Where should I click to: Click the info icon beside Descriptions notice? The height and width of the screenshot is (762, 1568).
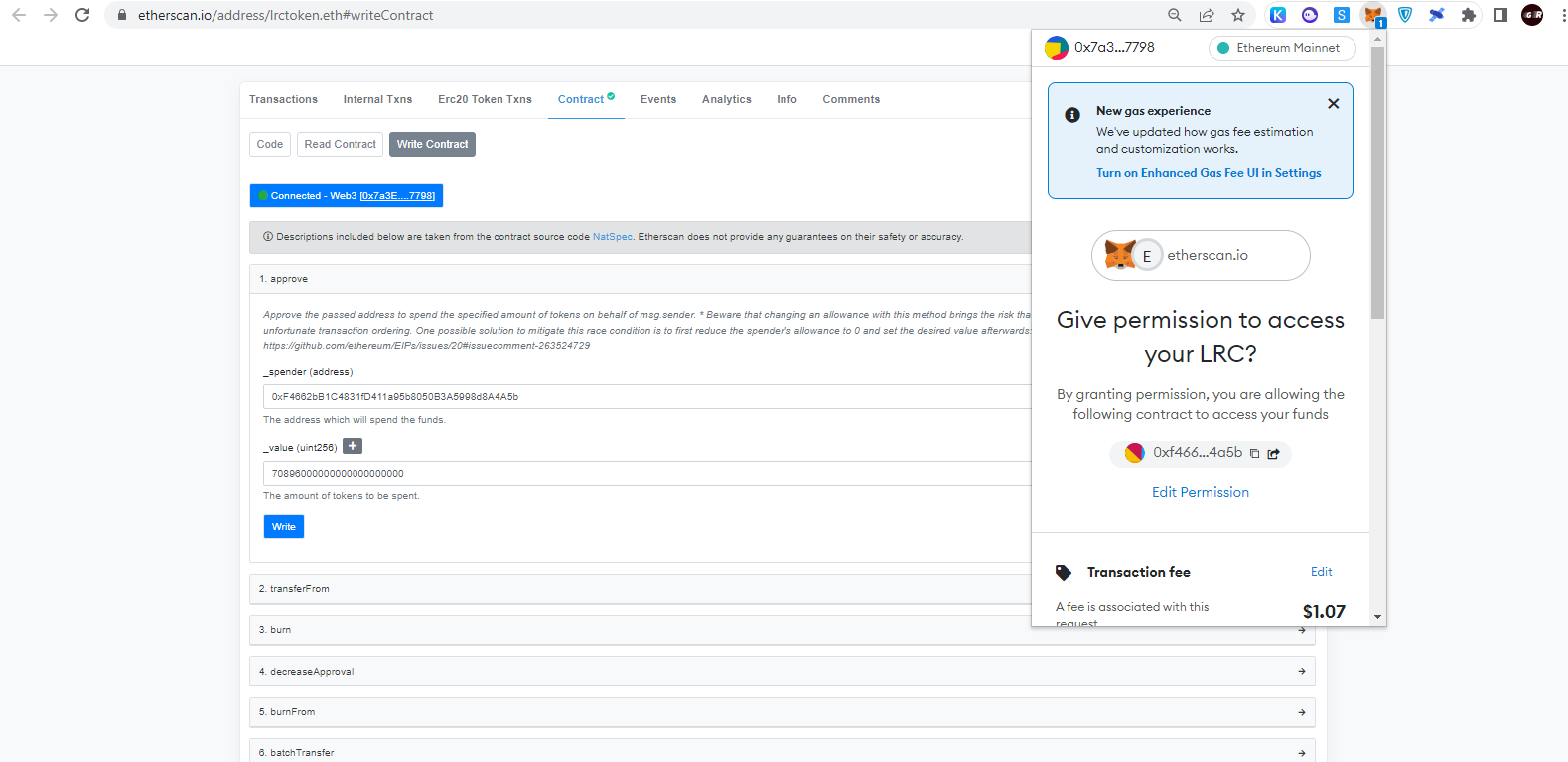[268, 237]
